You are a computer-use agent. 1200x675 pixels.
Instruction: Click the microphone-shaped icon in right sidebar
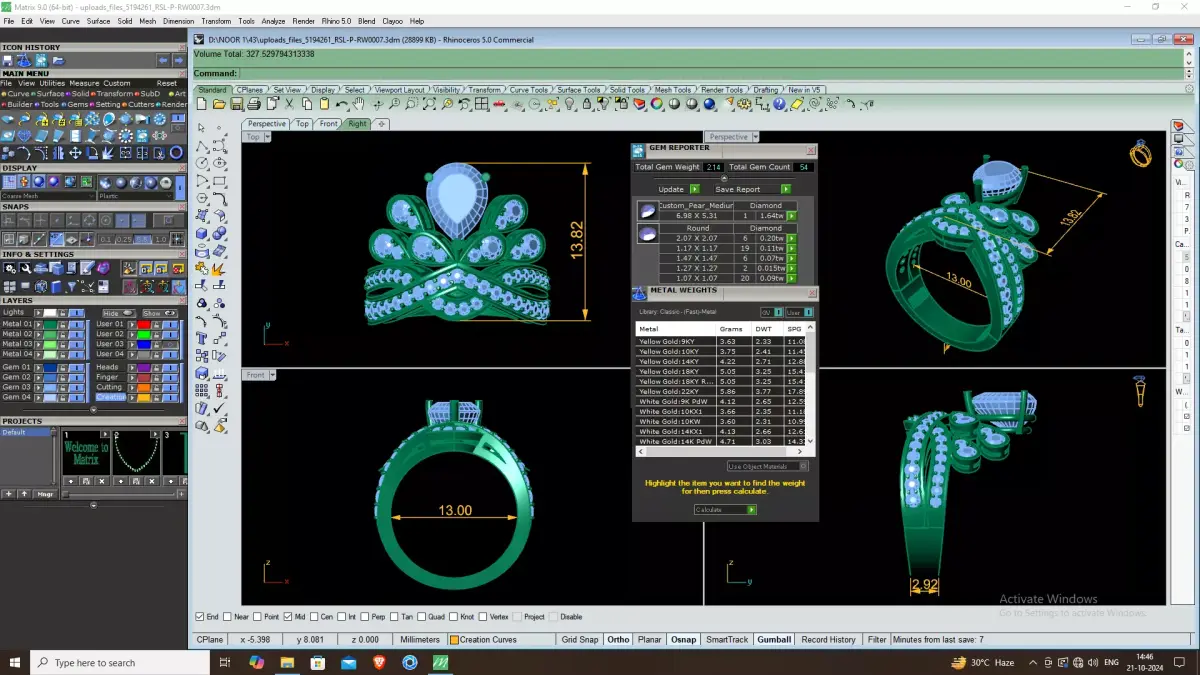tap(1139, 391)
